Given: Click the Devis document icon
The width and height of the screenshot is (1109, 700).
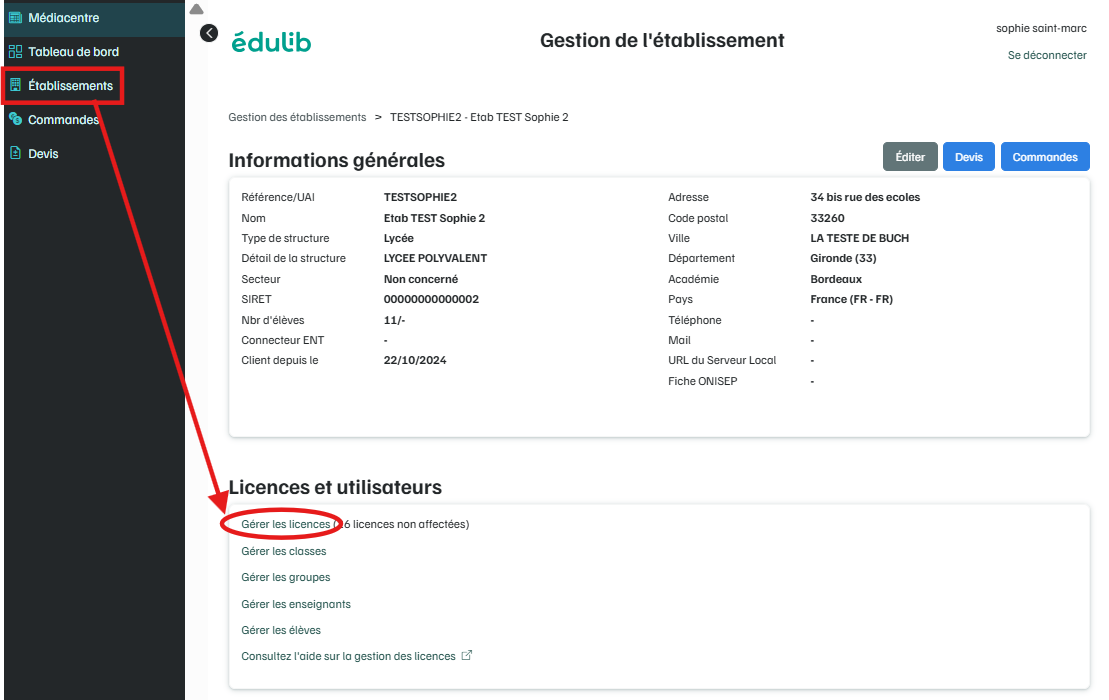Looking at the screenshot, I should pyautogui.click(x=15, y=154).
